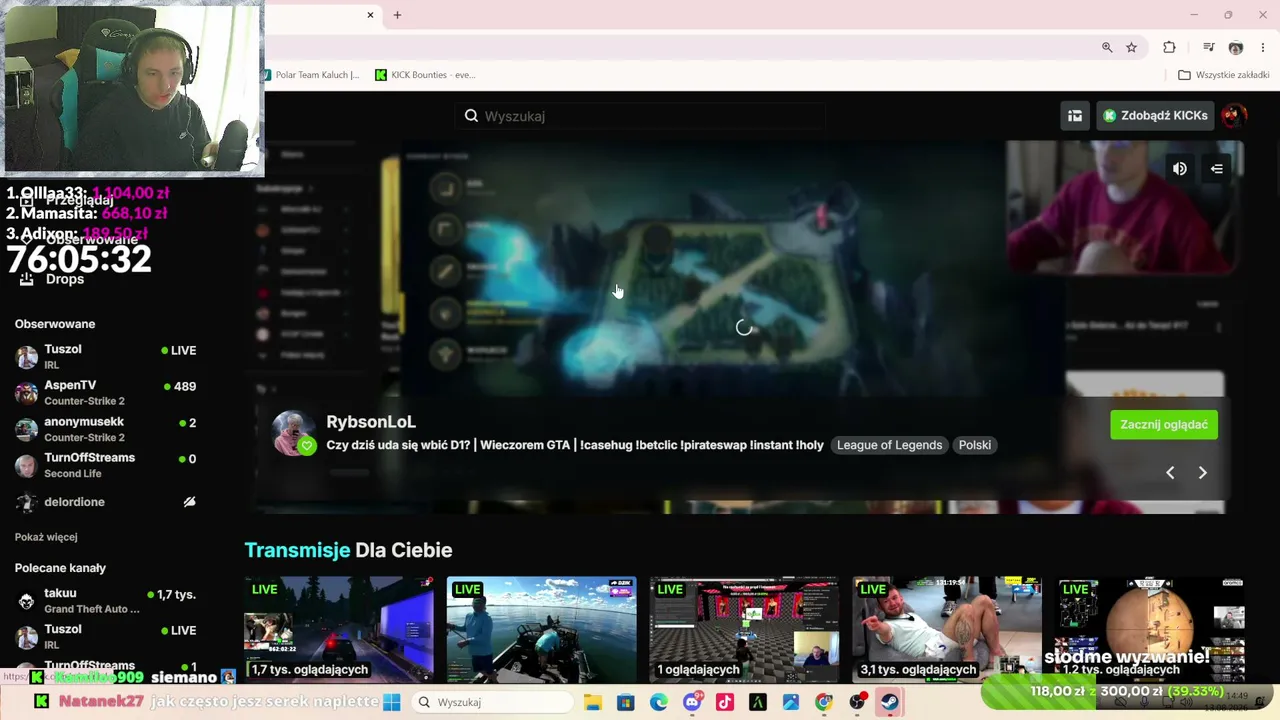Open the Chrome three-dot menu

point(1263,47)
